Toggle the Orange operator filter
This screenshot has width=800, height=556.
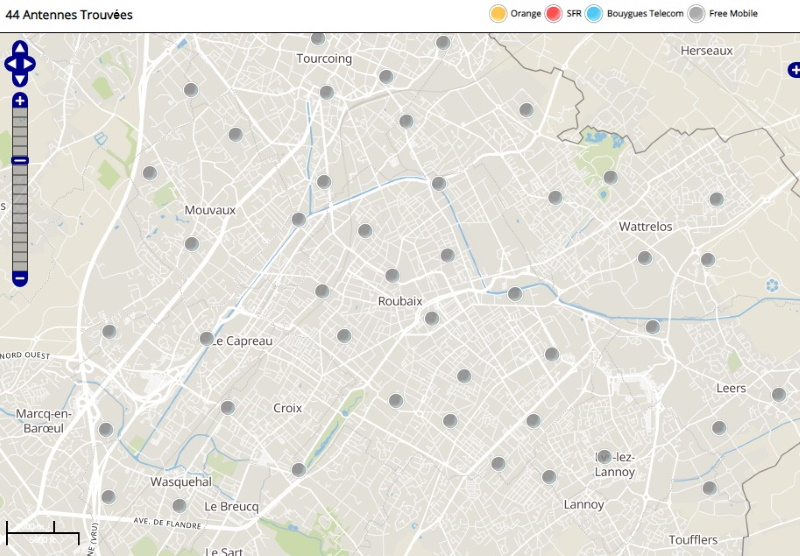click(x=497, y=14)
